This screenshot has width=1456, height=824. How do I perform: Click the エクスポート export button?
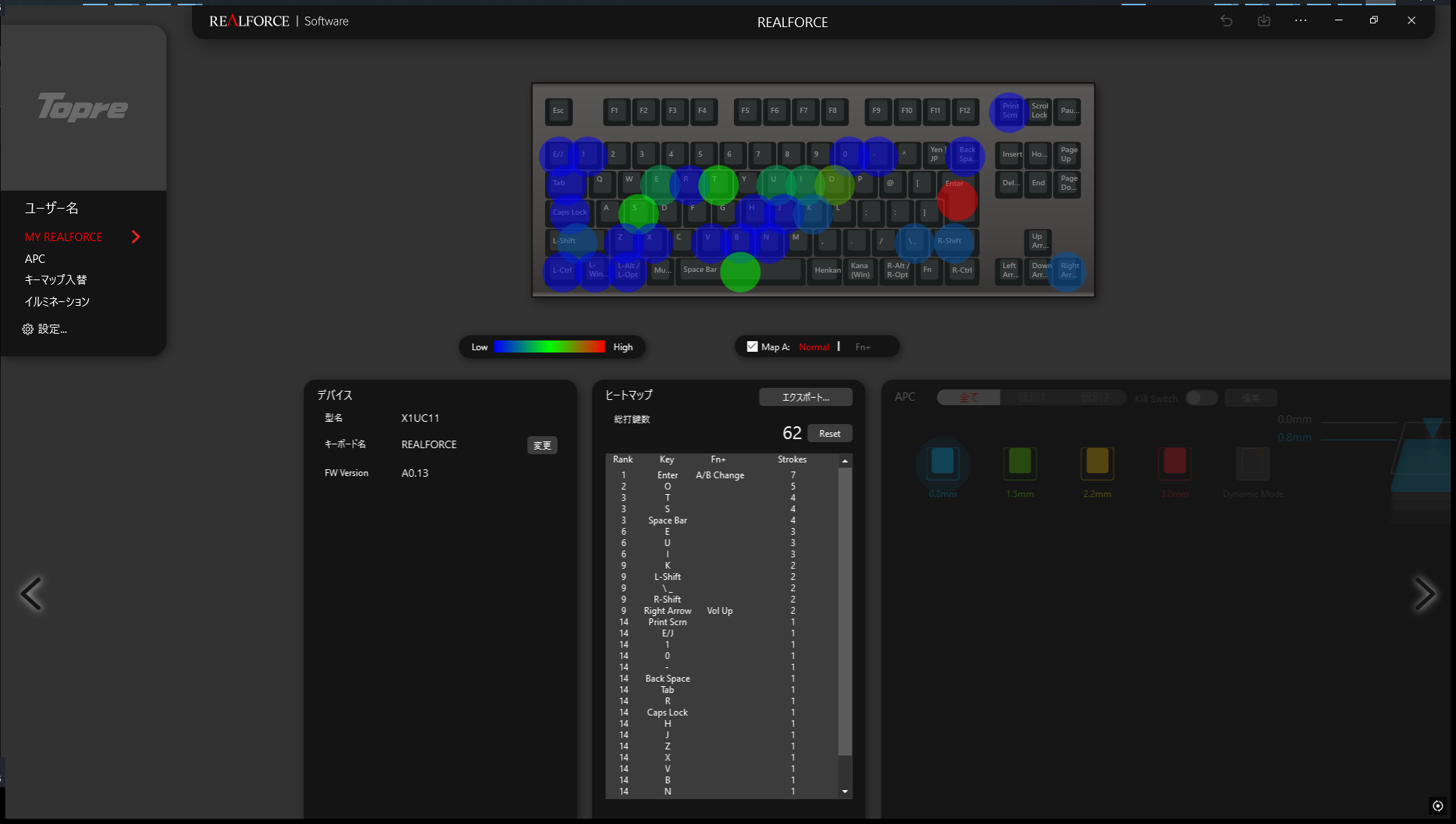(805, 397)
